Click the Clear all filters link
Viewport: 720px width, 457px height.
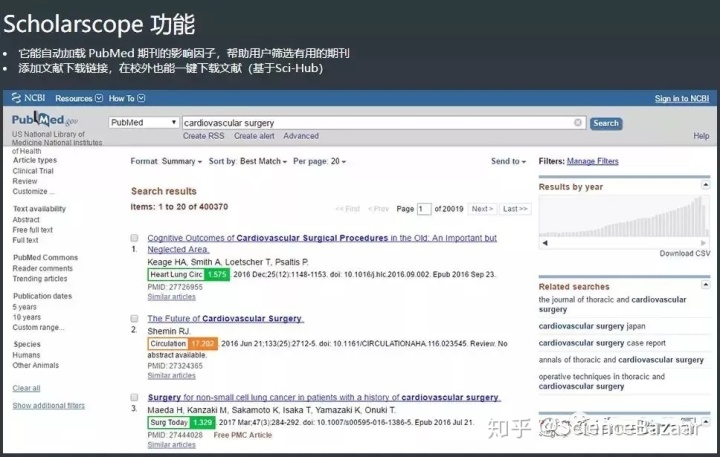[26, 388]
